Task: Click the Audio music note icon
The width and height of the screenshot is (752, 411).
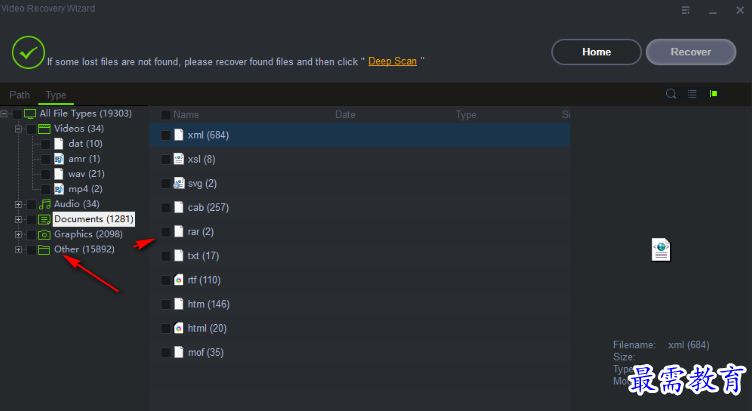Action: point(44,204)
